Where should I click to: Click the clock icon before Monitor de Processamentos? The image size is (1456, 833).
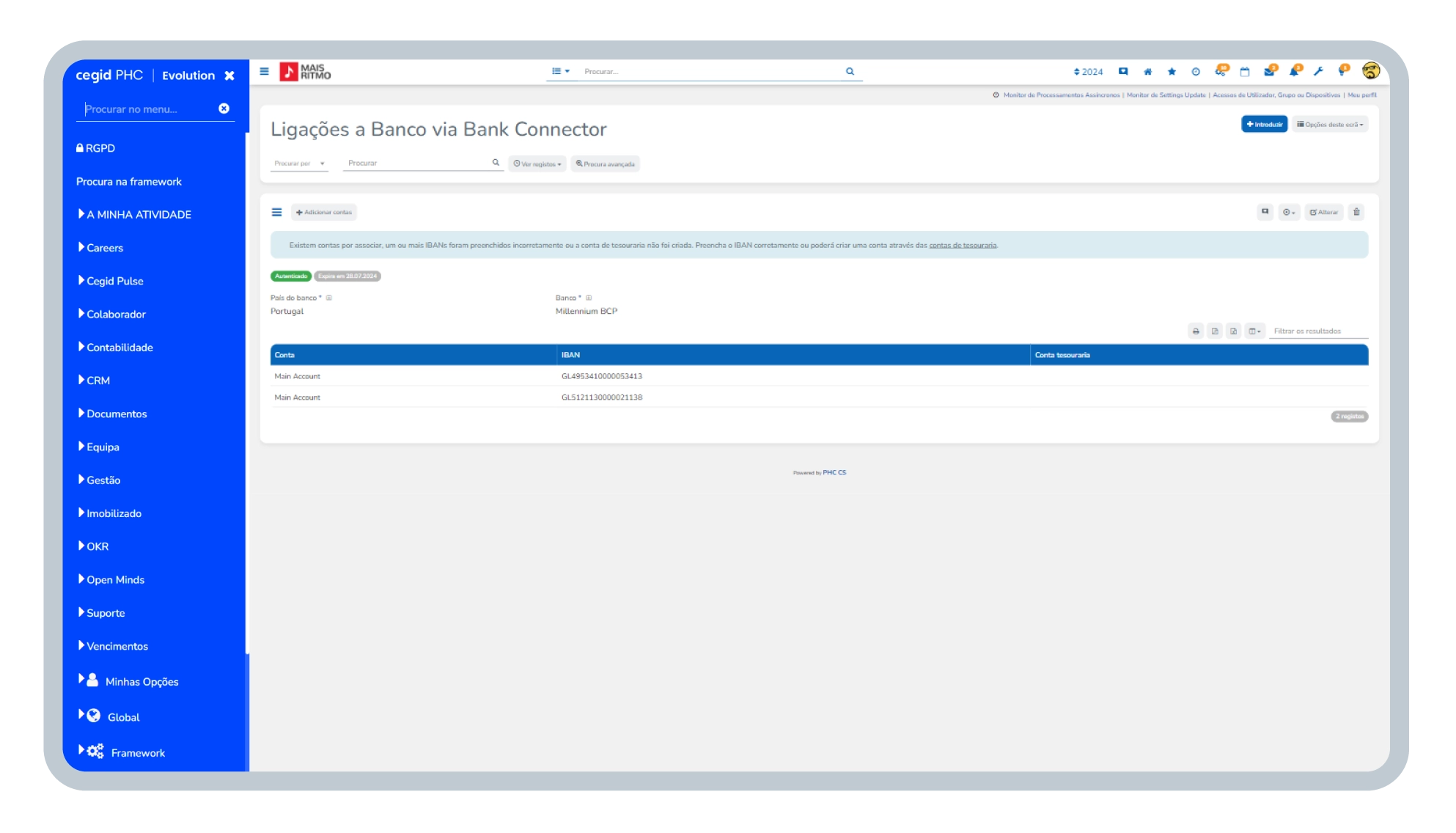pos(996,95)
